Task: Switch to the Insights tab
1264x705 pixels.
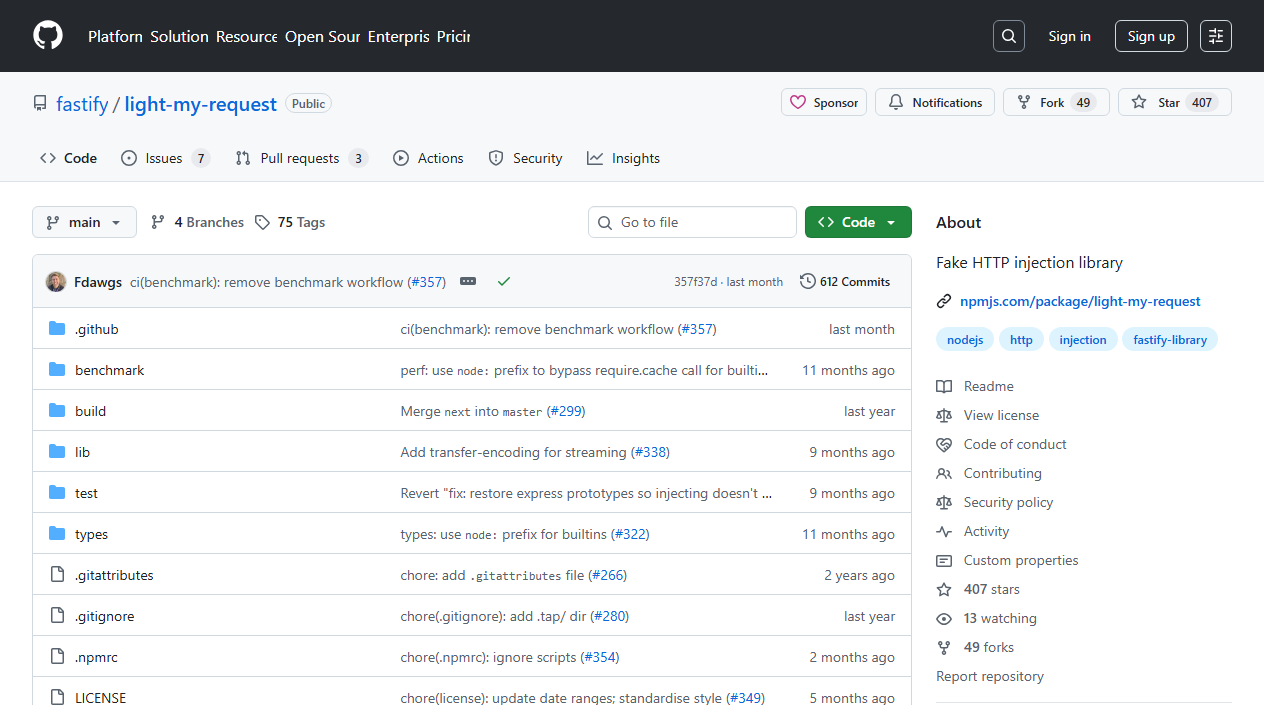Action: tap(623, 158)
